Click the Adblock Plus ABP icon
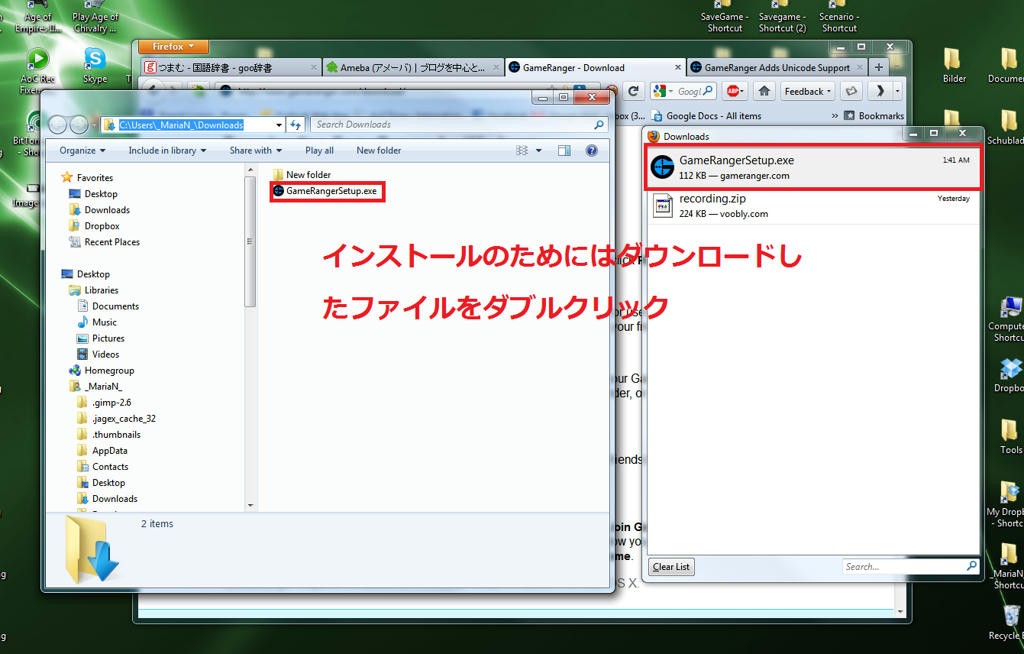The image size is (1024, 654). tap(734, 91)
